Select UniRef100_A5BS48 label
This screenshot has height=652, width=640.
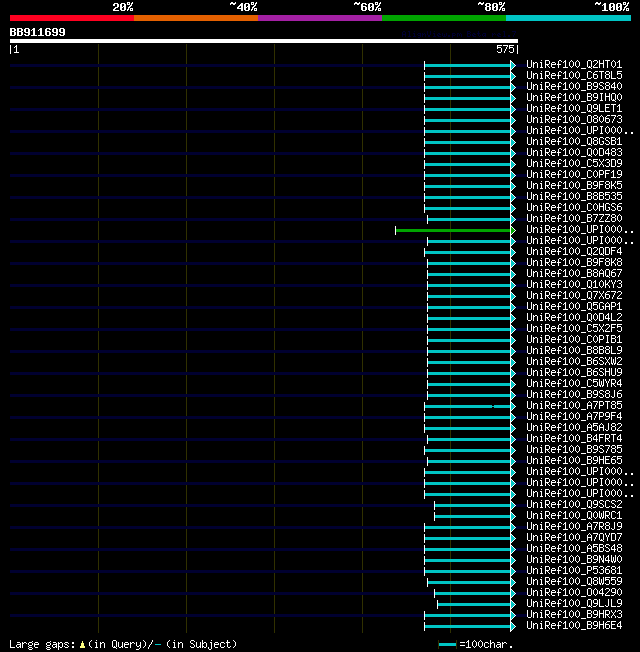(x=574, y=548)
